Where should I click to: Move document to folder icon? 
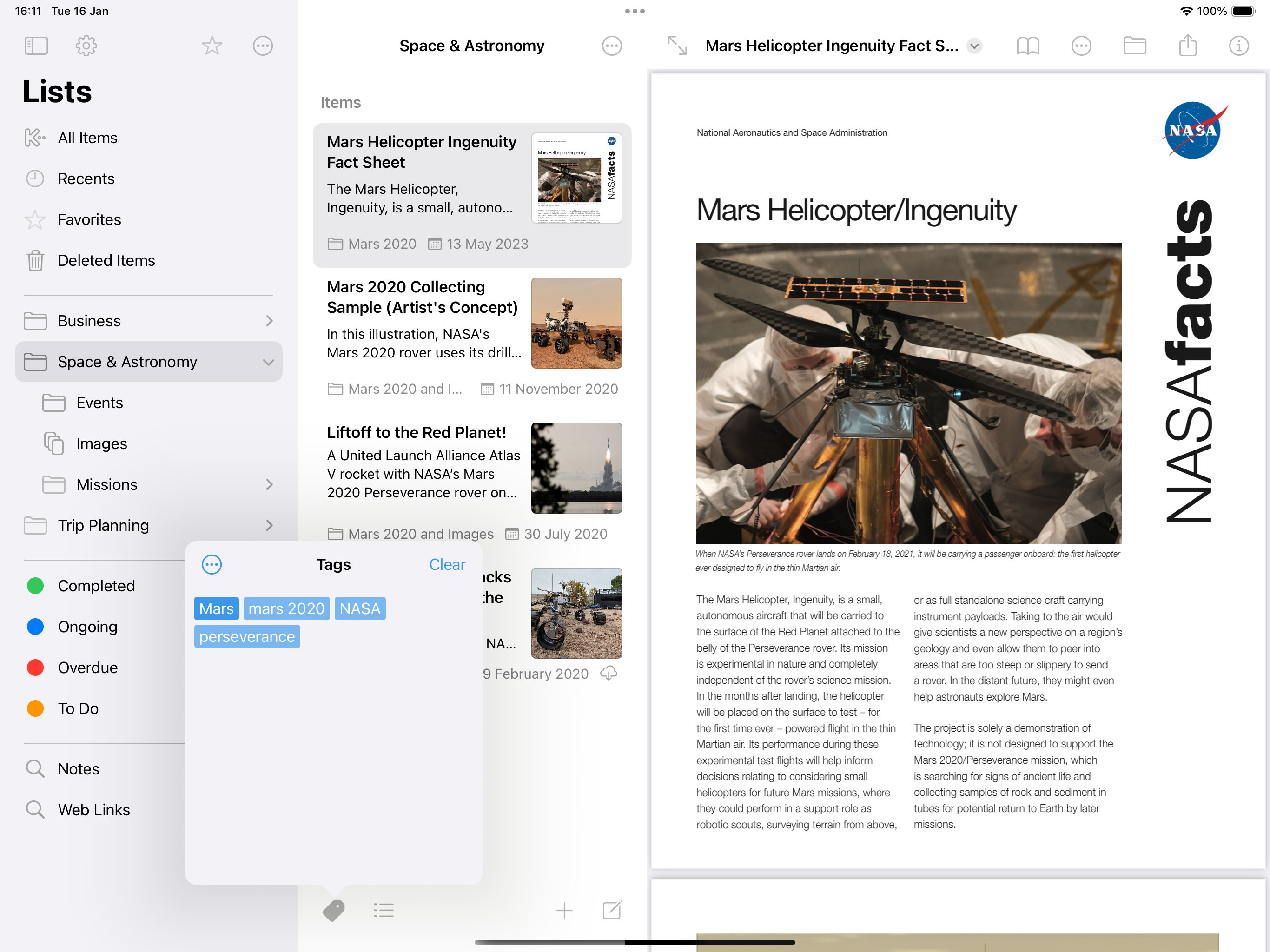[x=1135, y=46]
